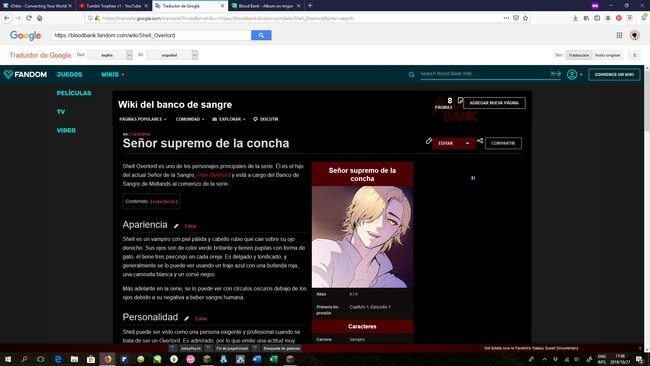Open the Pain Overlord red link
Image resolution: width=650 pixels, height=366 pixels.
click(213, 175)
